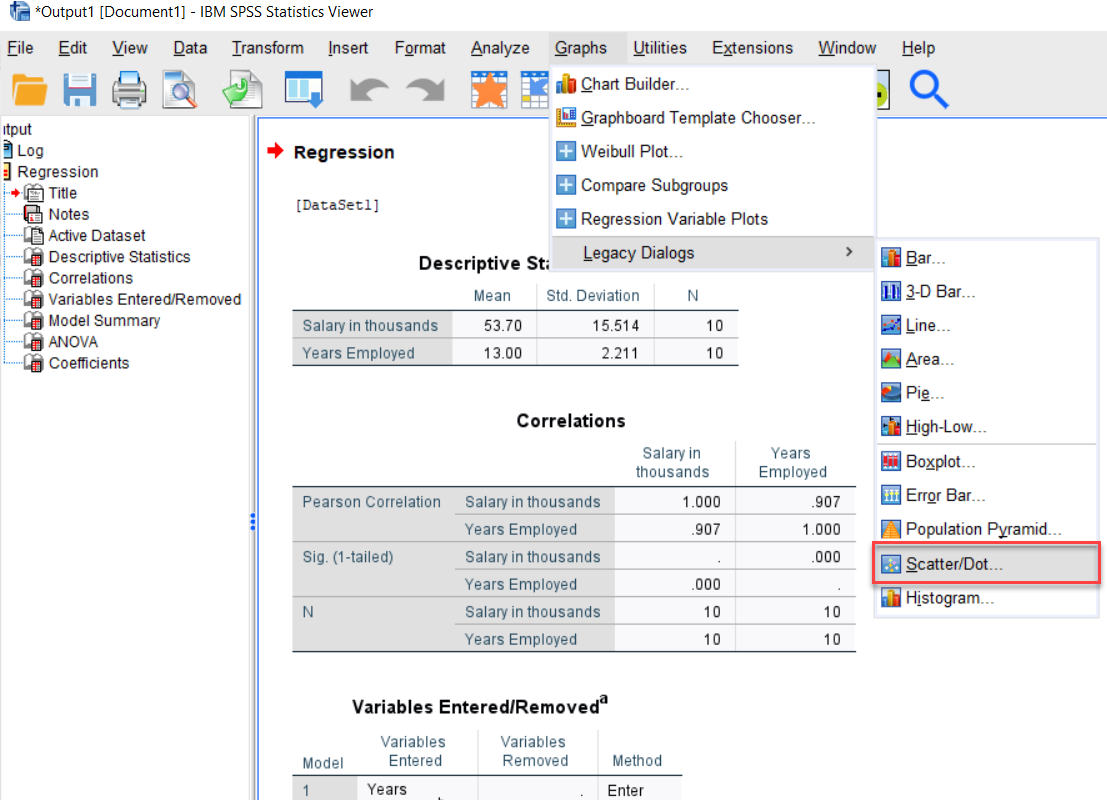
Task: Click the orange star Go to Data icon
Action: click(489, 90)
